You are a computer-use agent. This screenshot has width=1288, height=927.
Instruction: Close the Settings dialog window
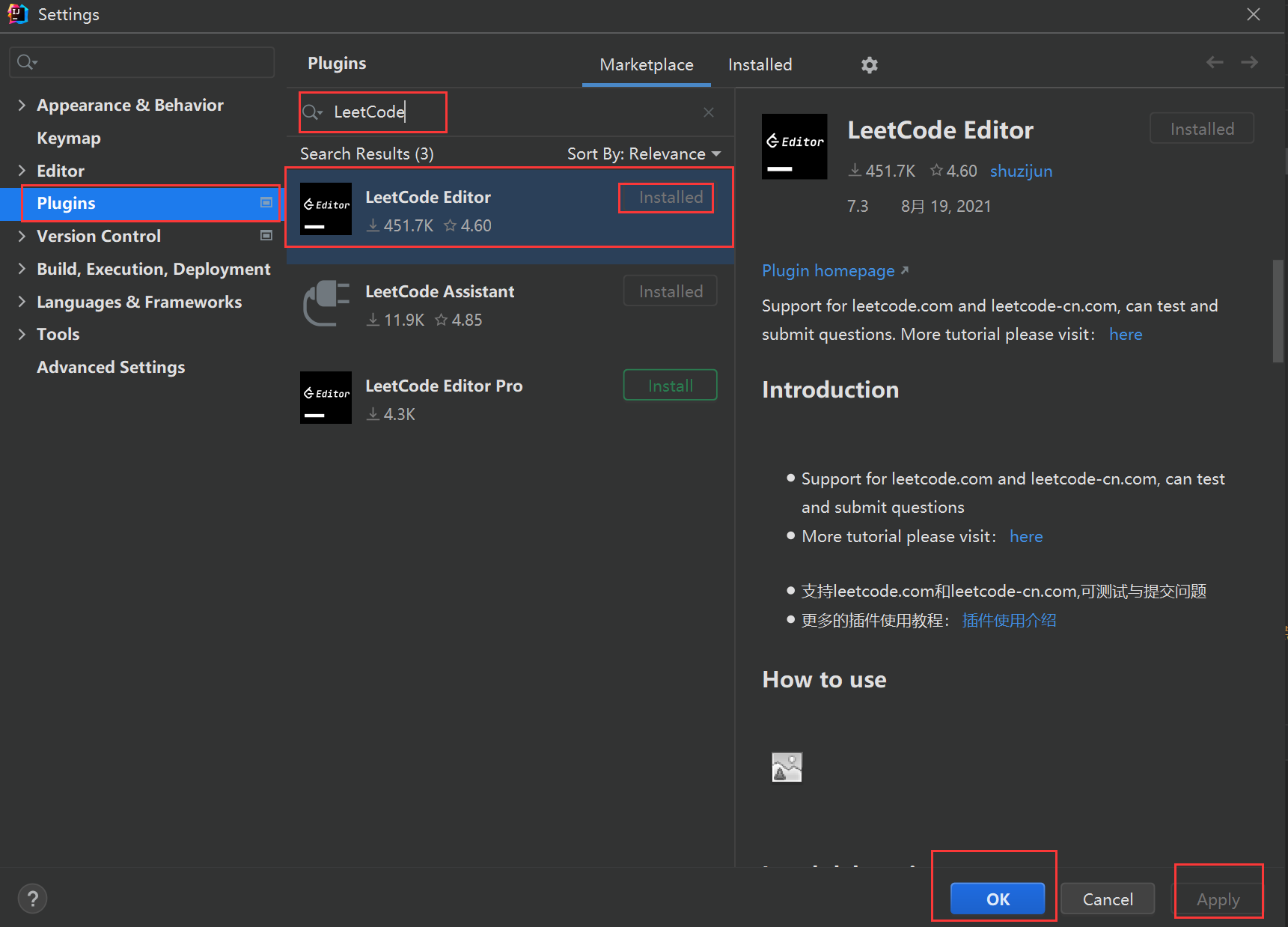point(1254,14)
